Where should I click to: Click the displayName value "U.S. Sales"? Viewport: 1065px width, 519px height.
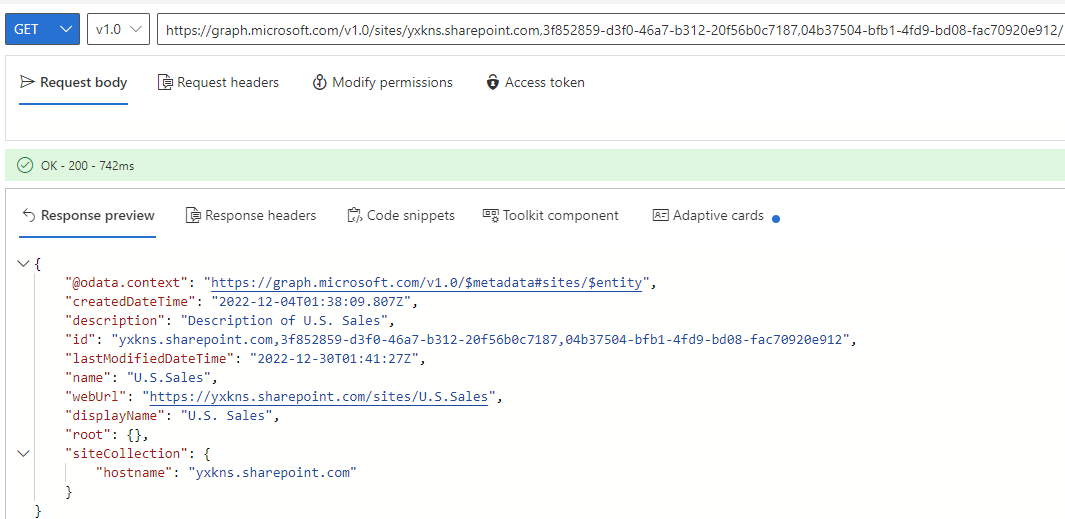pos(227,415)
